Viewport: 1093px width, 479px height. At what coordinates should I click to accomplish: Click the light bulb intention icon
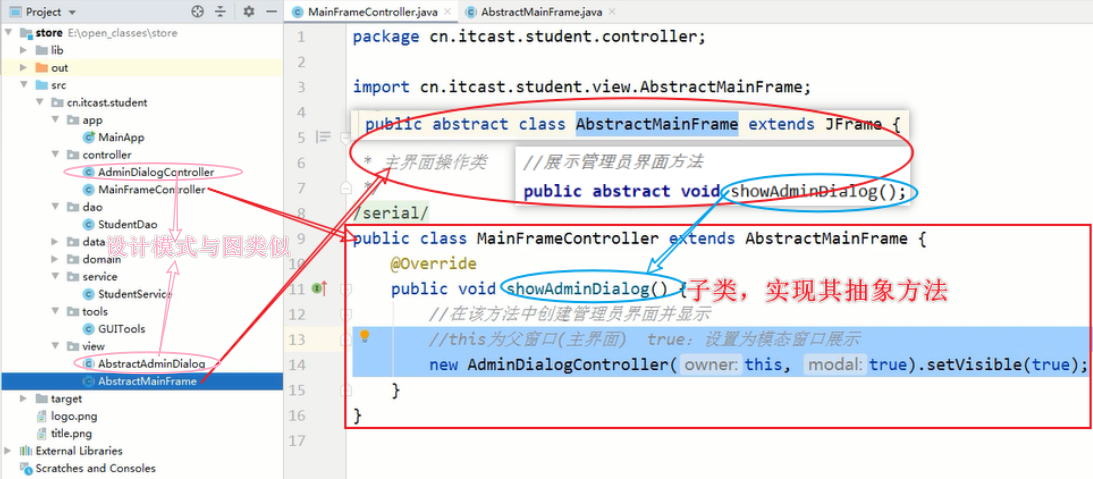pyautogui.click(x=363, y=337)
